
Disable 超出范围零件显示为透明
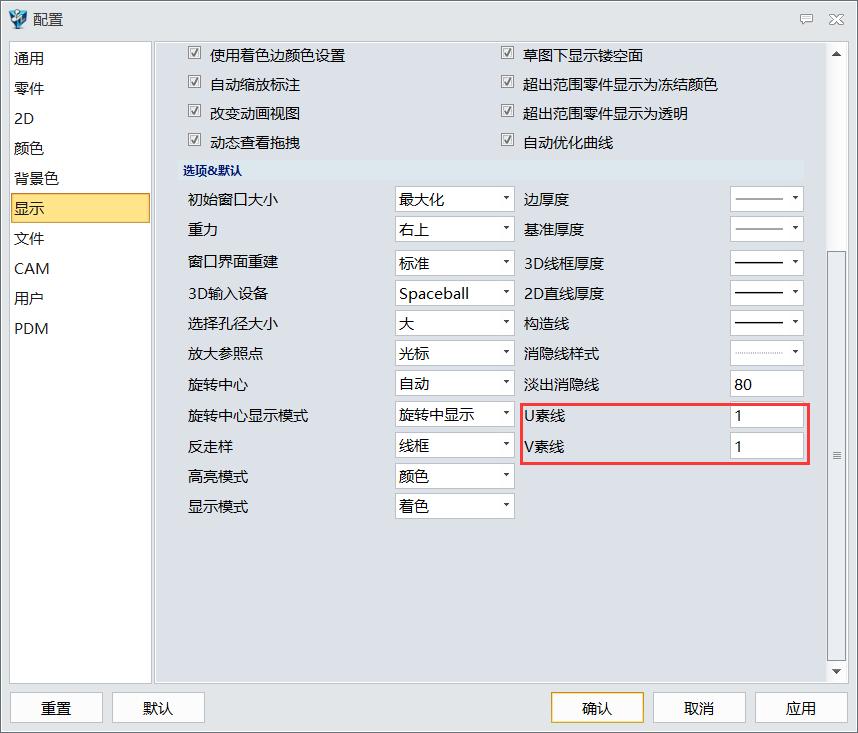(508, 112)
